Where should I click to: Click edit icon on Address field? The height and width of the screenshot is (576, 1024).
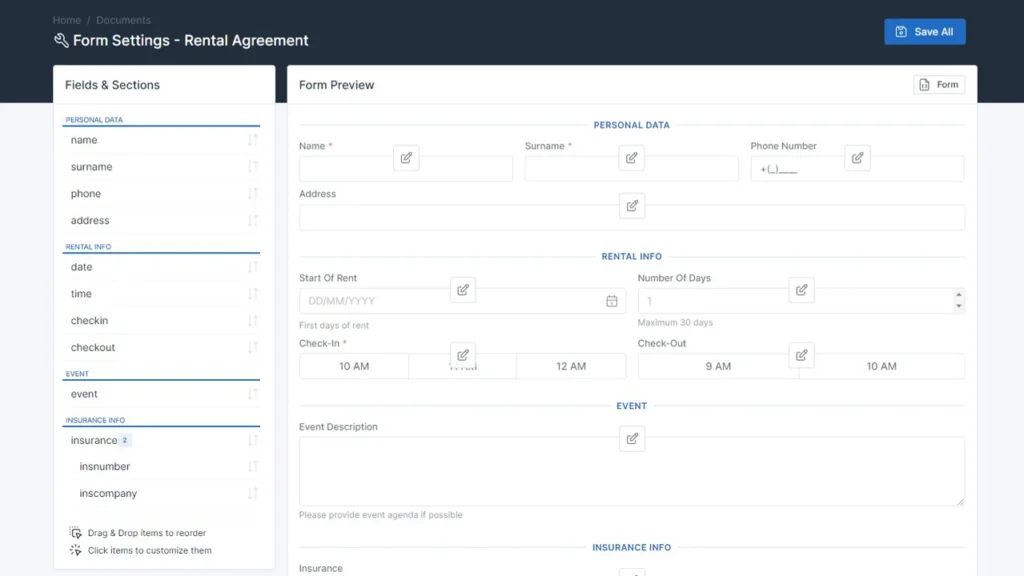pos(632,206)
